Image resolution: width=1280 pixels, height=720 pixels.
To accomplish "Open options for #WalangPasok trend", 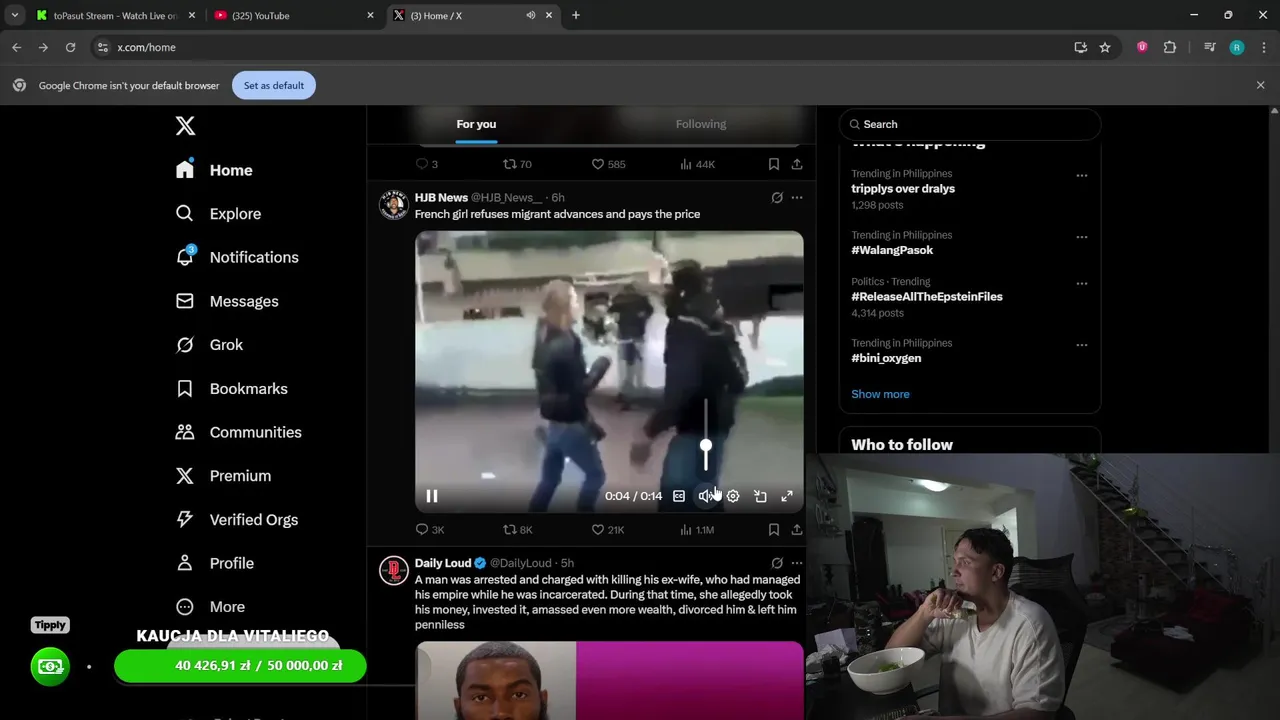I will 1081,237.
